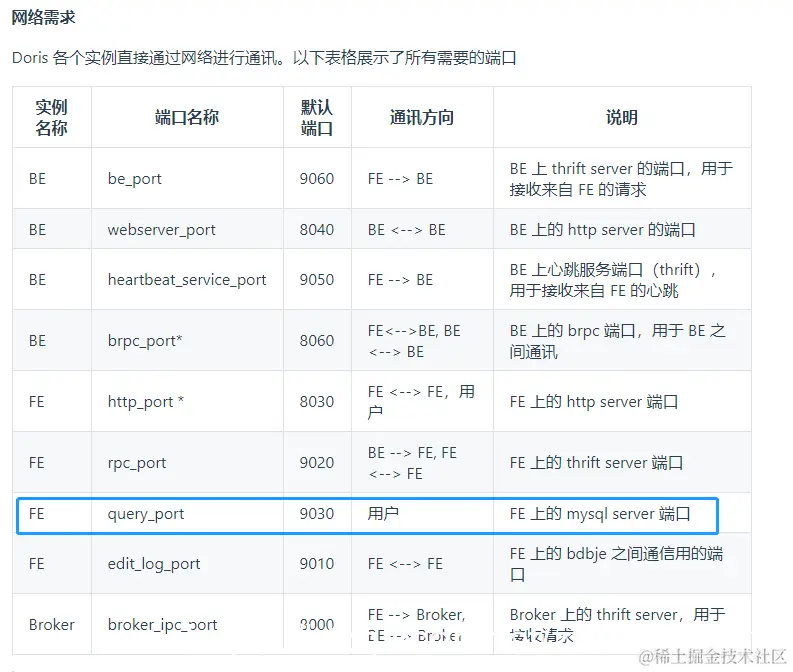793x672 pixels.
Task: Select the port value '9030'
Action: click(317, 514)
